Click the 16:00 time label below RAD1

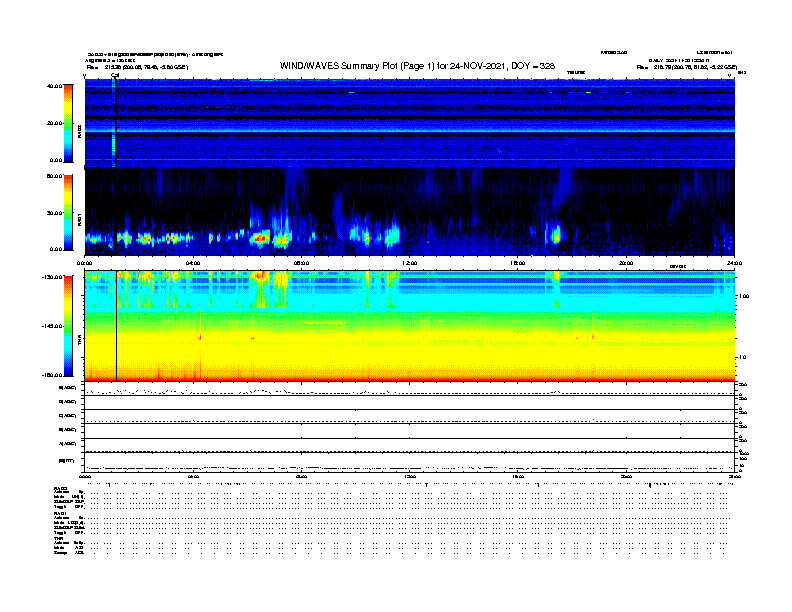click(x=518, y=263)
